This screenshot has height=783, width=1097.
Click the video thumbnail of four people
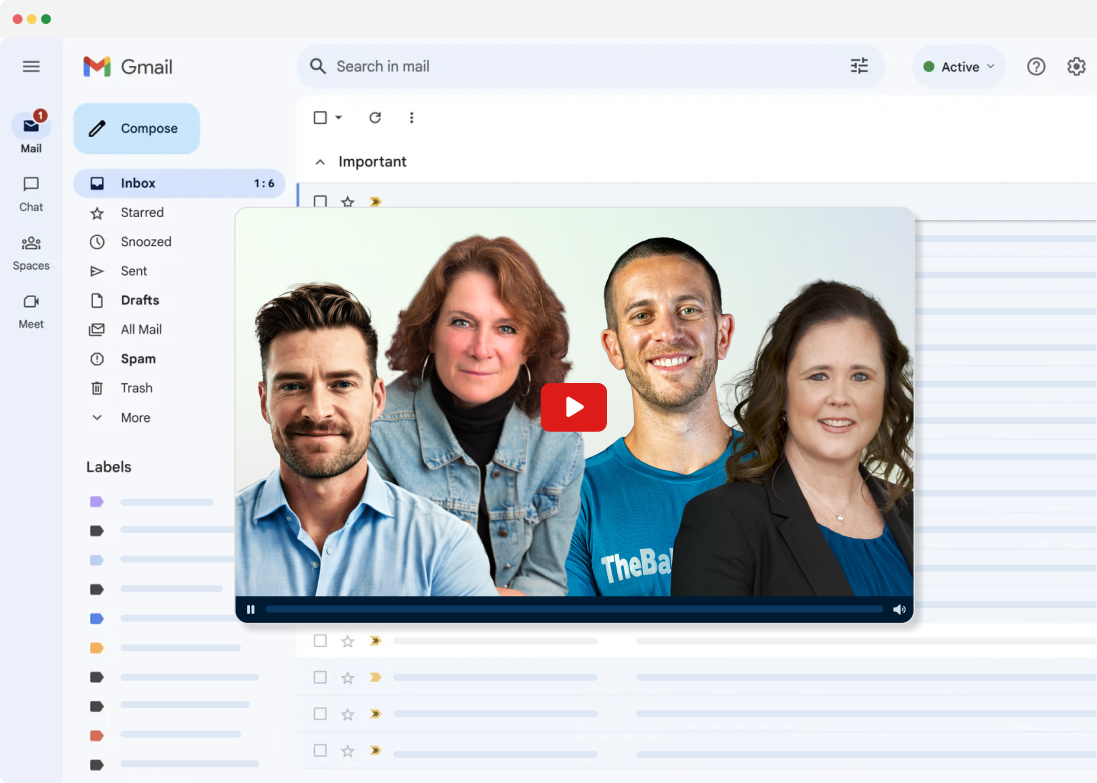574,402
